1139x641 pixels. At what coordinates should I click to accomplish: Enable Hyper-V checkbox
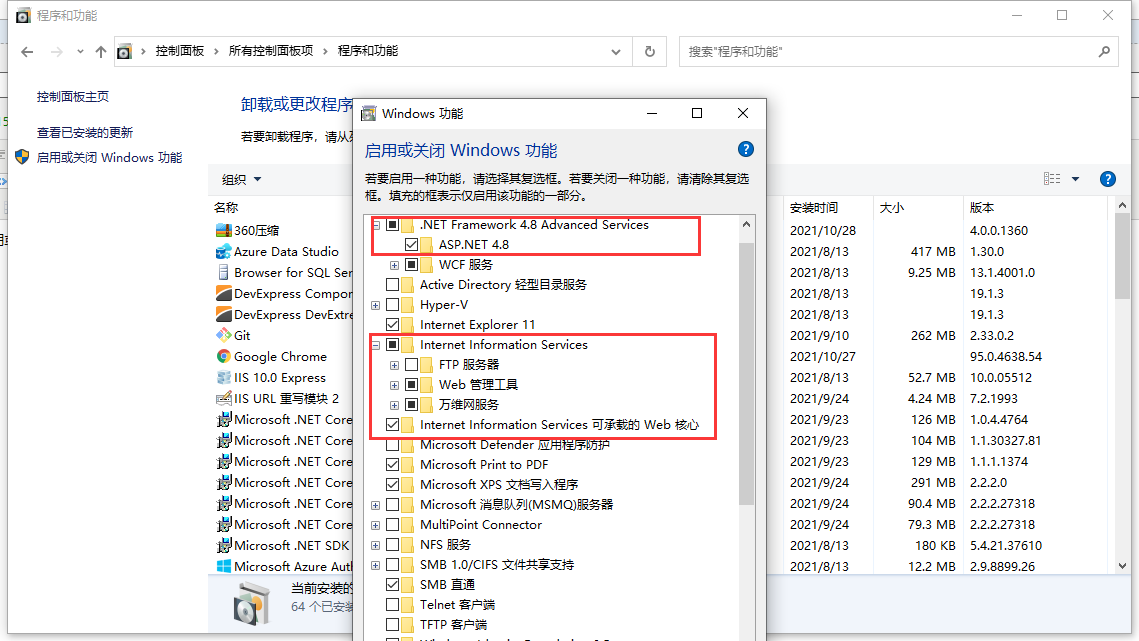coord(392,305)
